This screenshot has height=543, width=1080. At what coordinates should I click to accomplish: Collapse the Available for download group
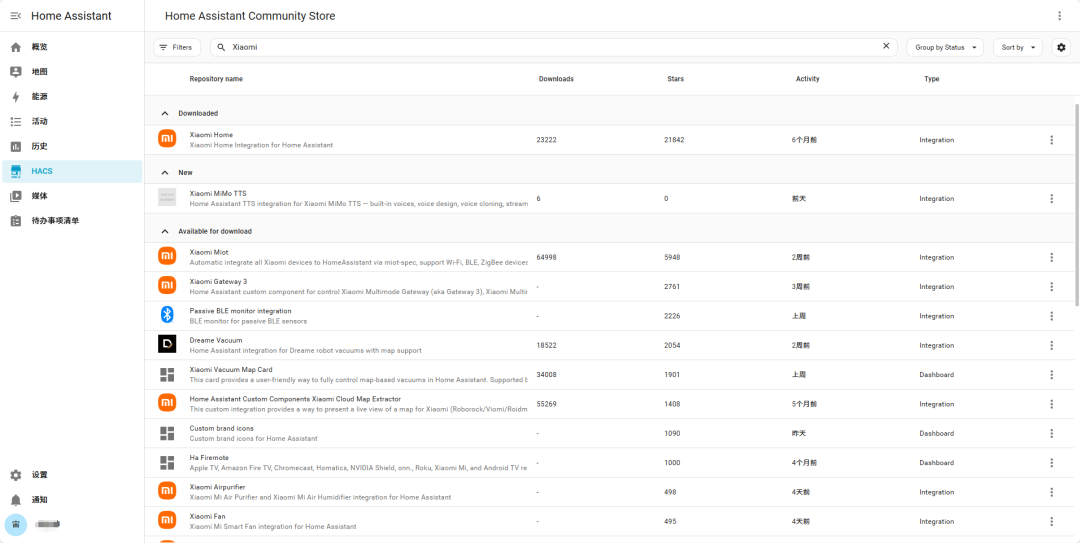click(x=165, y=231)
